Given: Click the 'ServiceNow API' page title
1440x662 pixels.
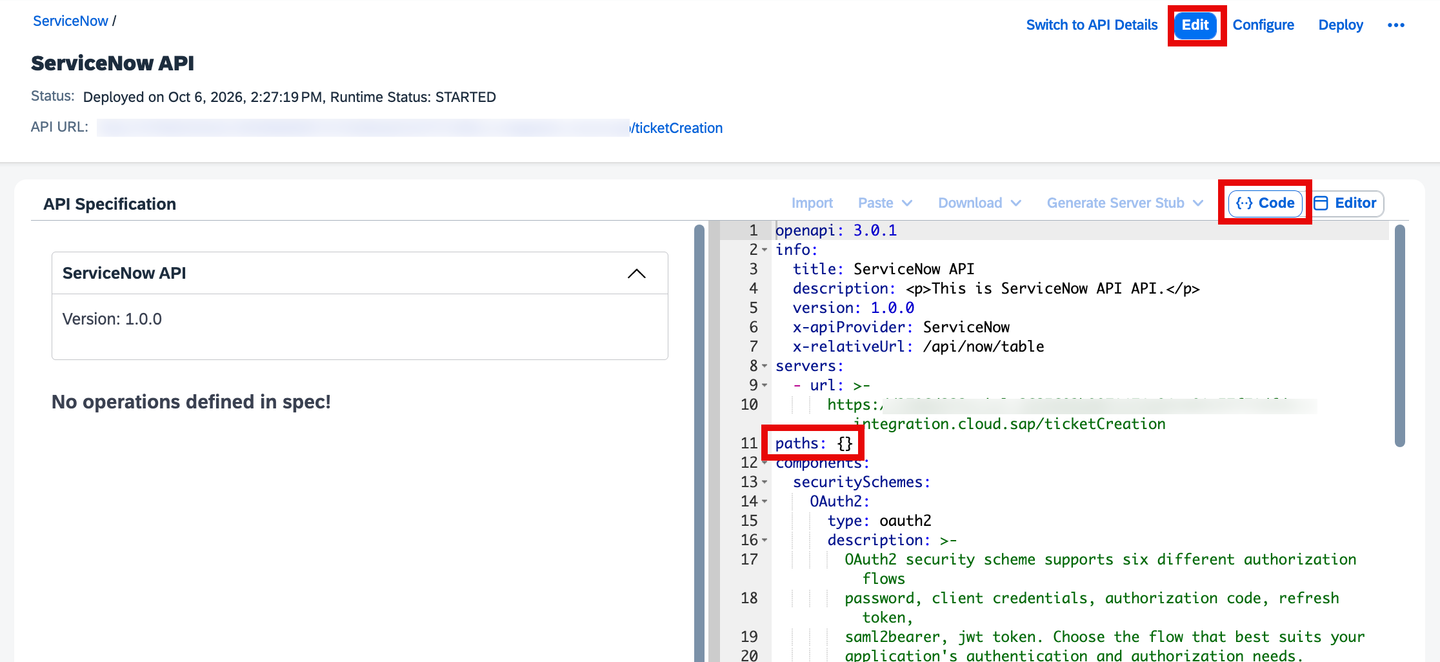Looking at the screenshot, I should point(113,63).
